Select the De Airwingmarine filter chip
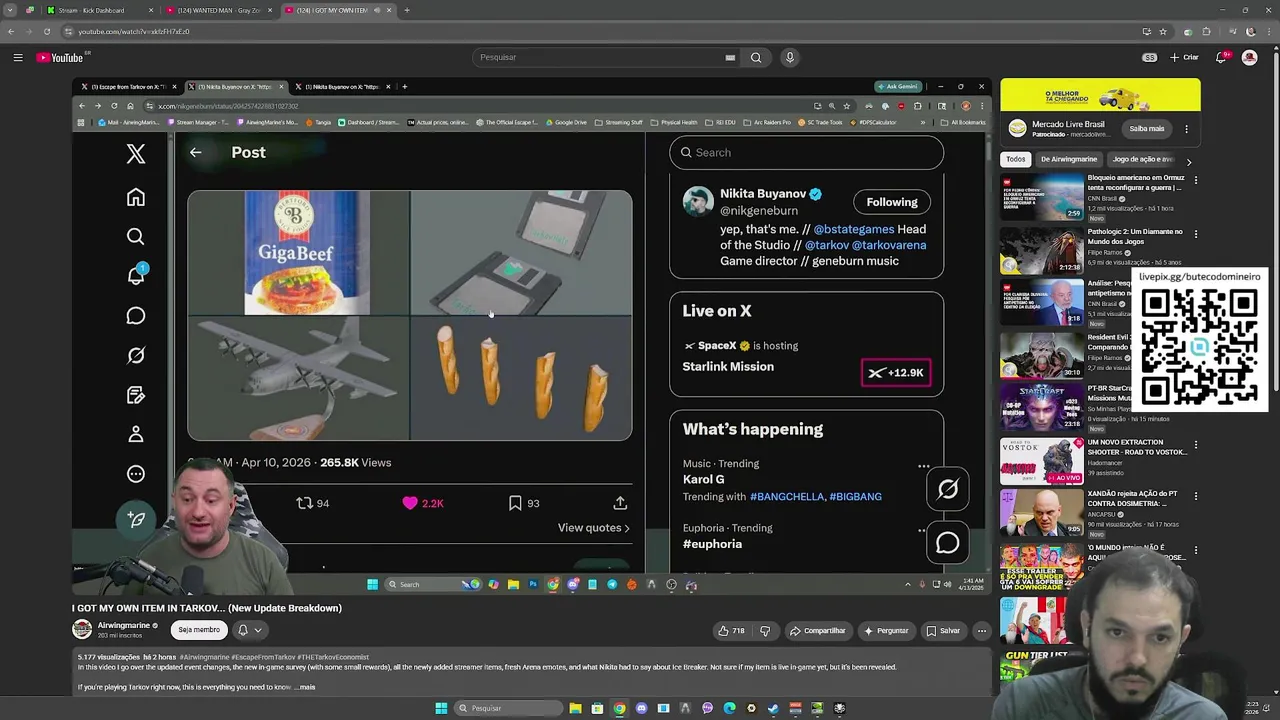1280x720 pixels. 1069,160
